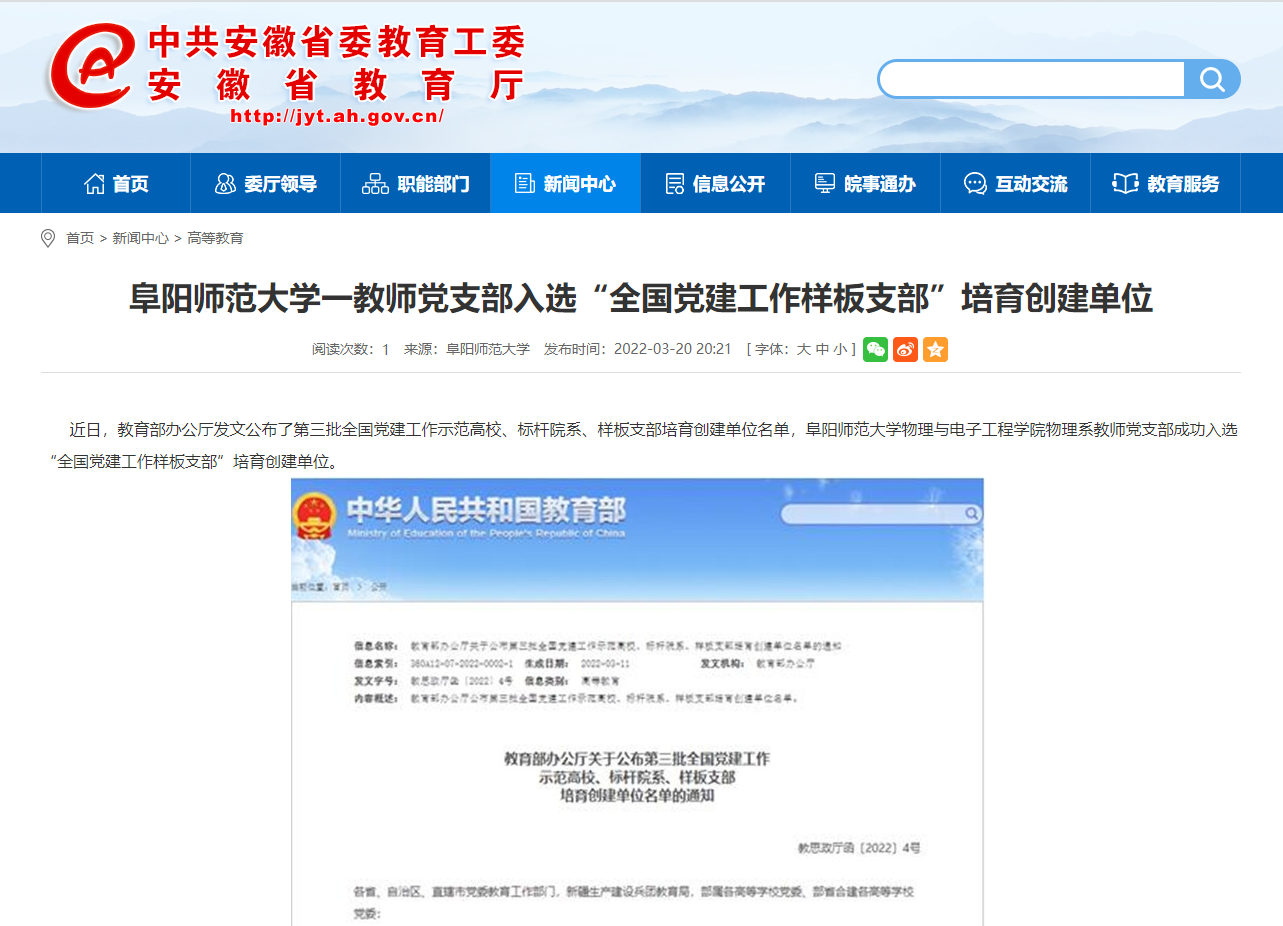This screenshot has width=1283, height=926.
Task: Click the red site logo emblem
Action: tap(92, 66)
